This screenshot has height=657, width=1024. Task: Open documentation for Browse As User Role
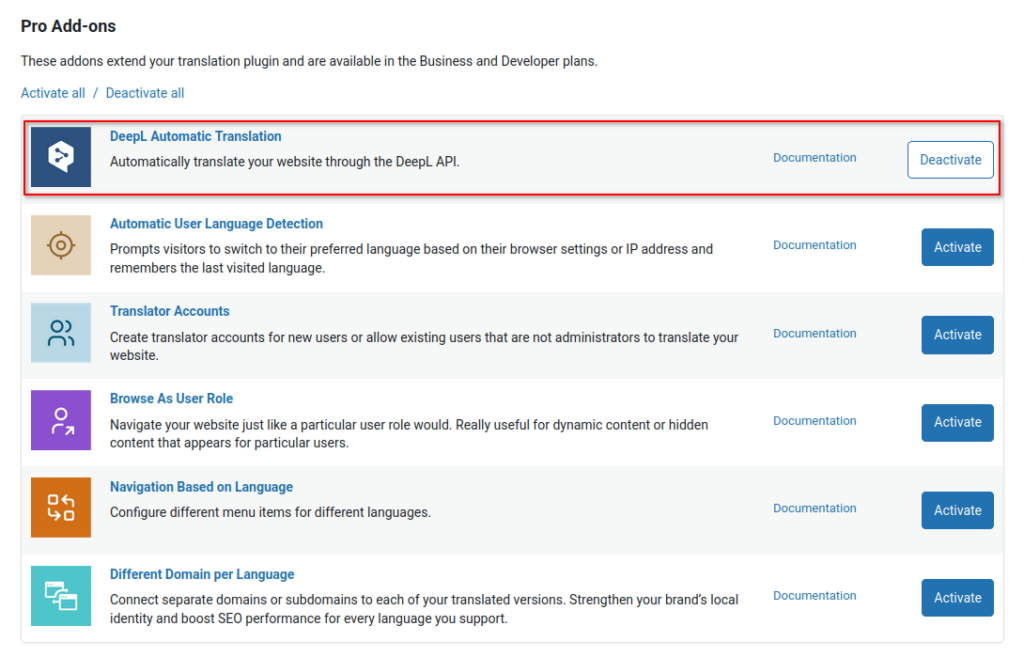[x=814, y=420]
